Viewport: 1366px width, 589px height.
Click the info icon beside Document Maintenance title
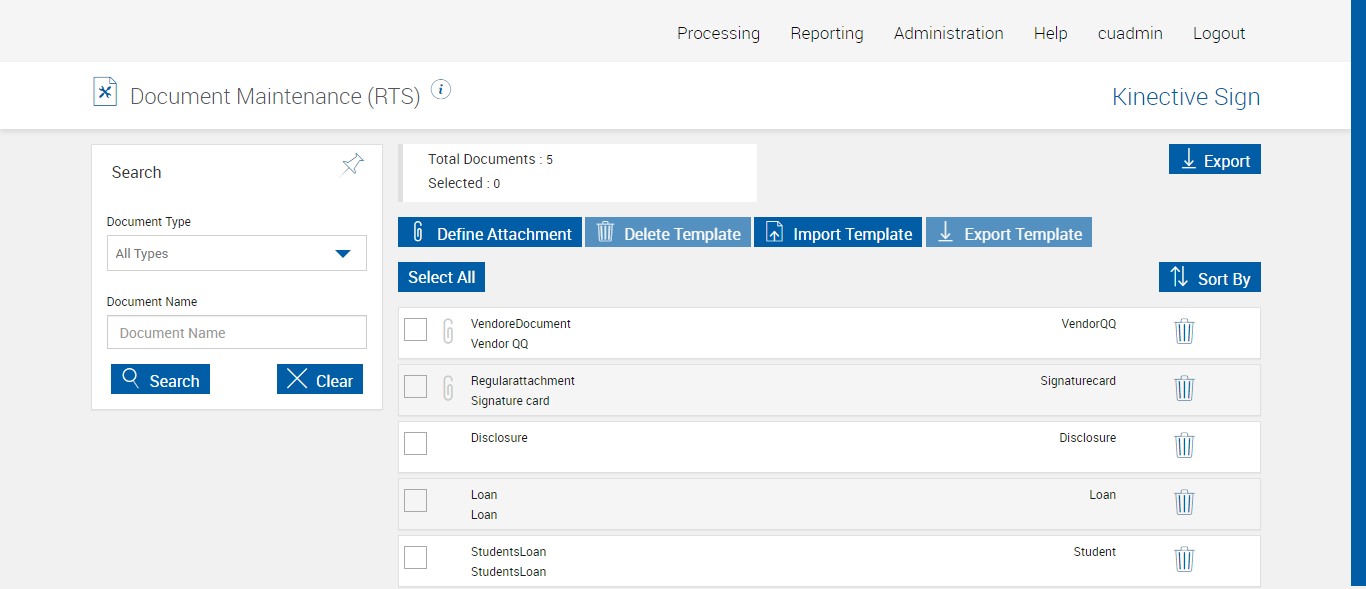[x=441, y=90]
